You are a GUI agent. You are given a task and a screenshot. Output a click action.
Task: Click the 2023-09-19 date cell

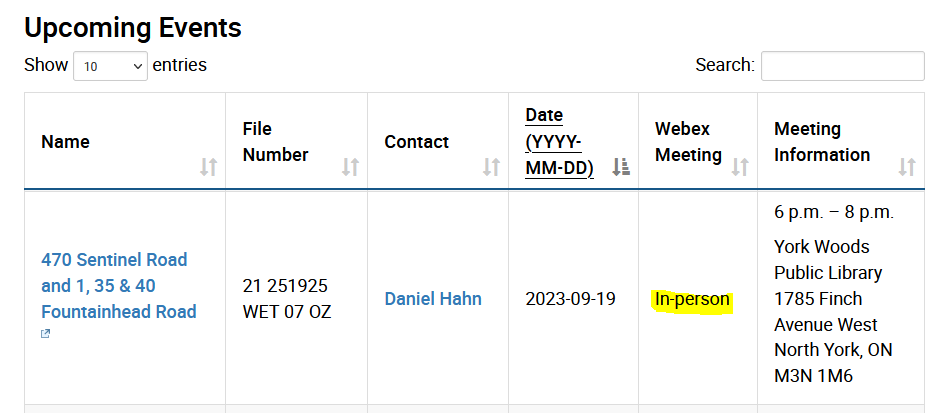(x=570, y=299)
